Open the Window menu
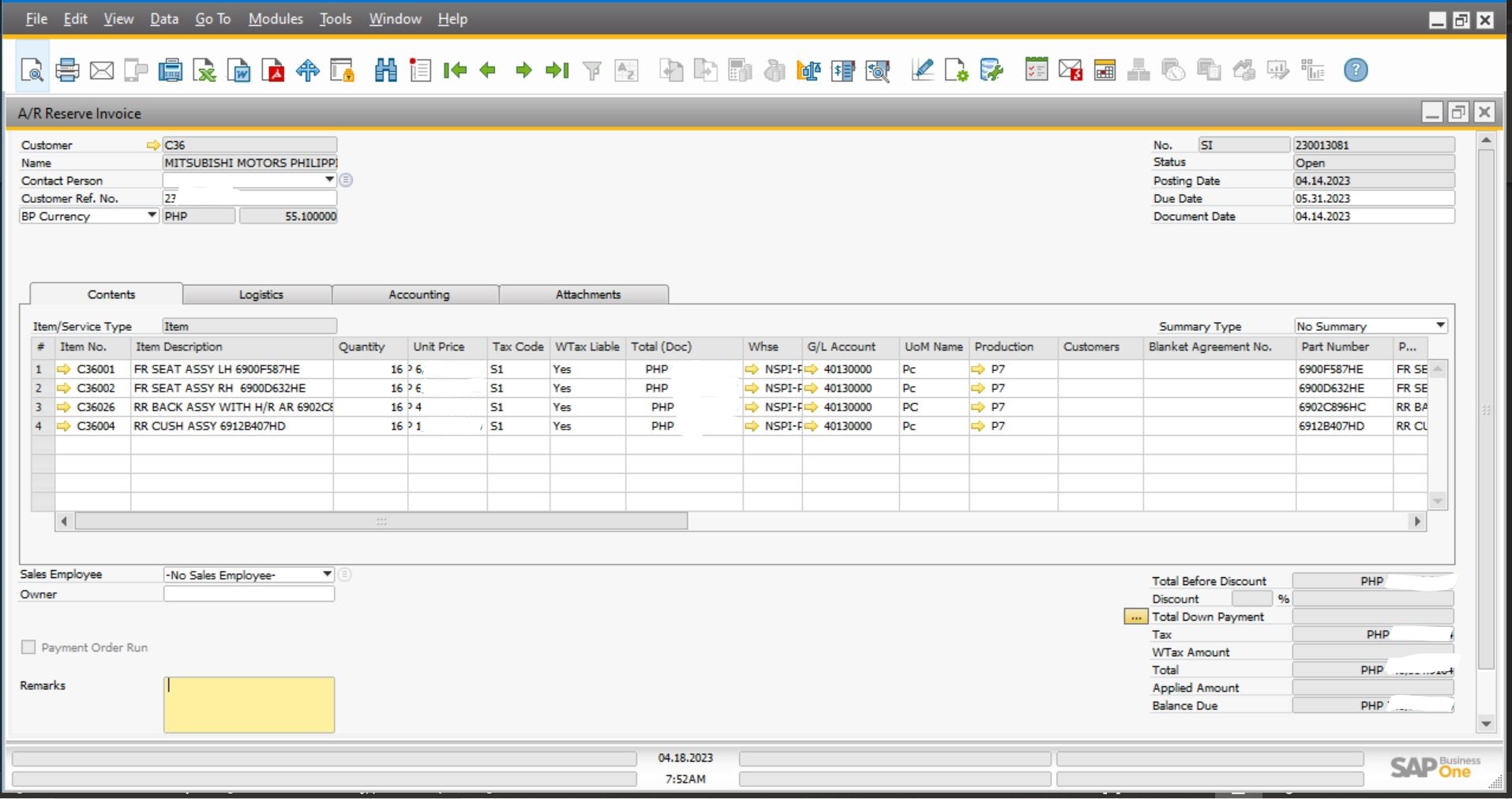This screenshot has width=1512, height=799. 395,19
